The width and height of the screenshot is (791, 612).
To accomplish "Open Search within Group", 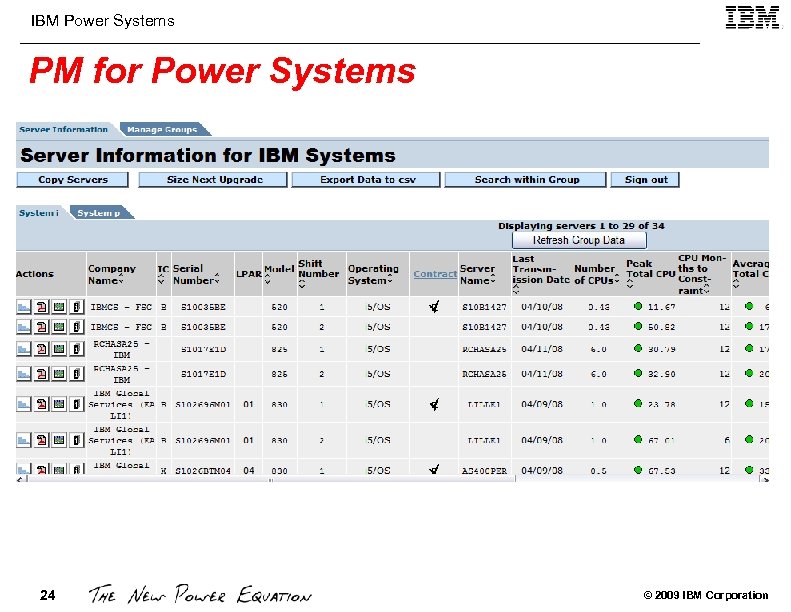I will click(x=525, y=180).
